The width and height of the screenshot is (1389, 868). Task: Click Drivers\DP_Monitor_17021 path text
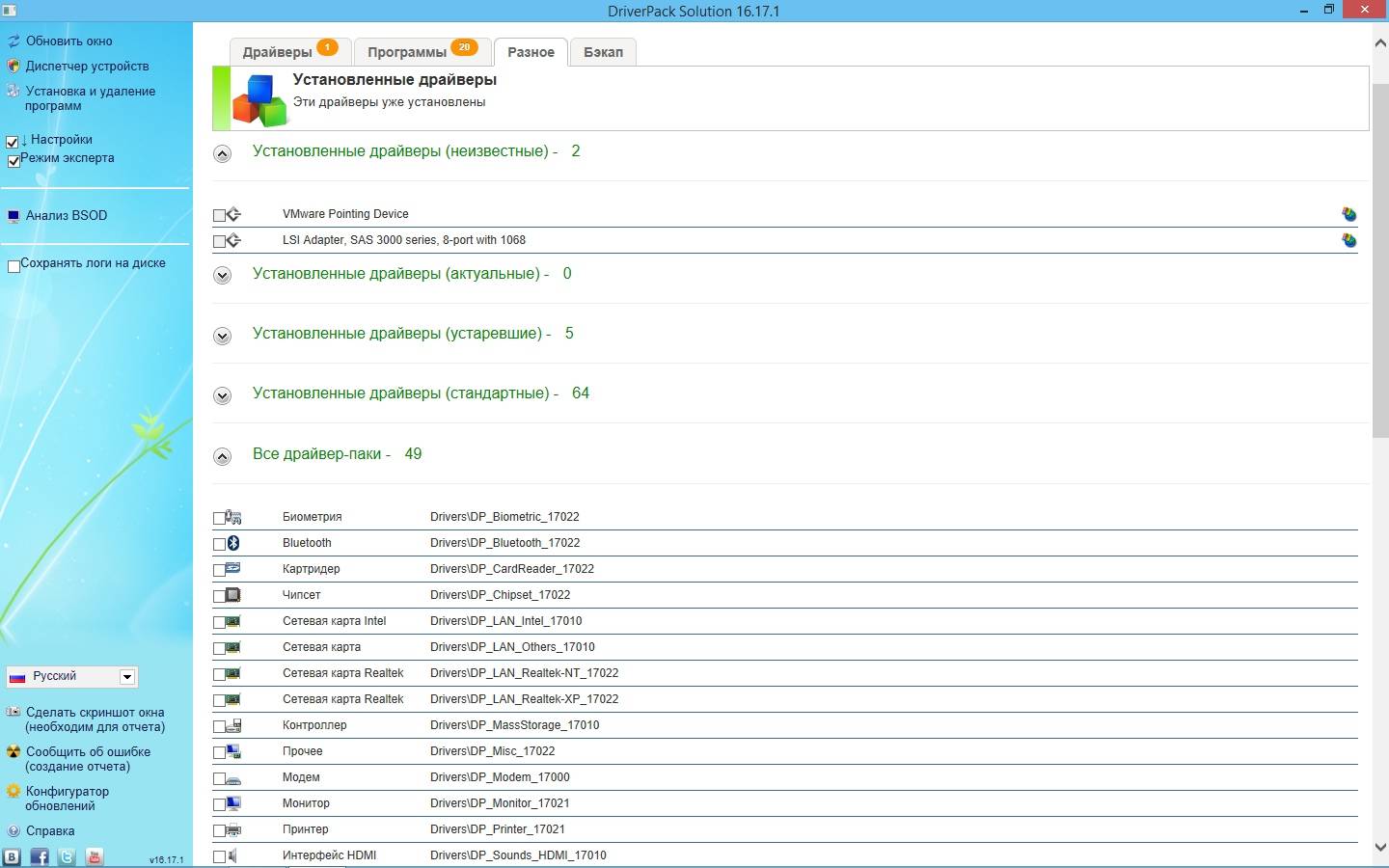coord(500,803)
